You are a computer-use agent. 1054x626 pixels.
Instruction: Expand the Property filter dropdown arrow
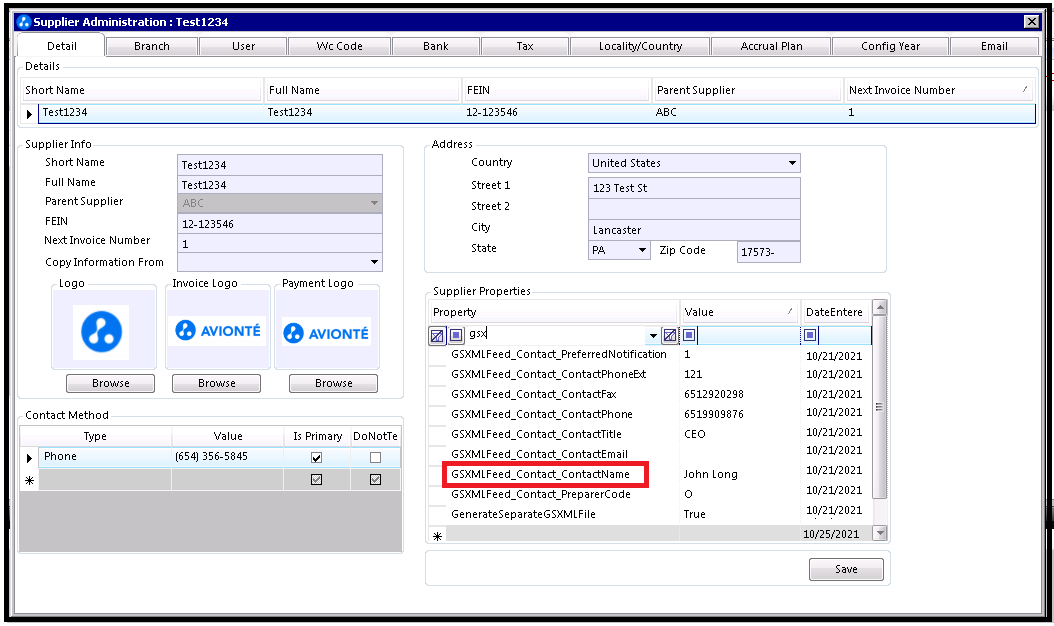653,335
